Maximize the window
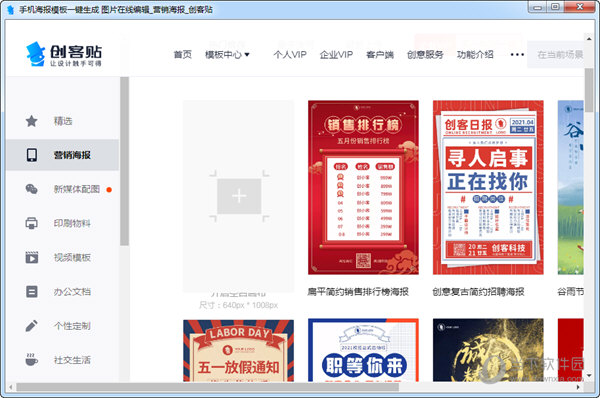 point(555,7)
